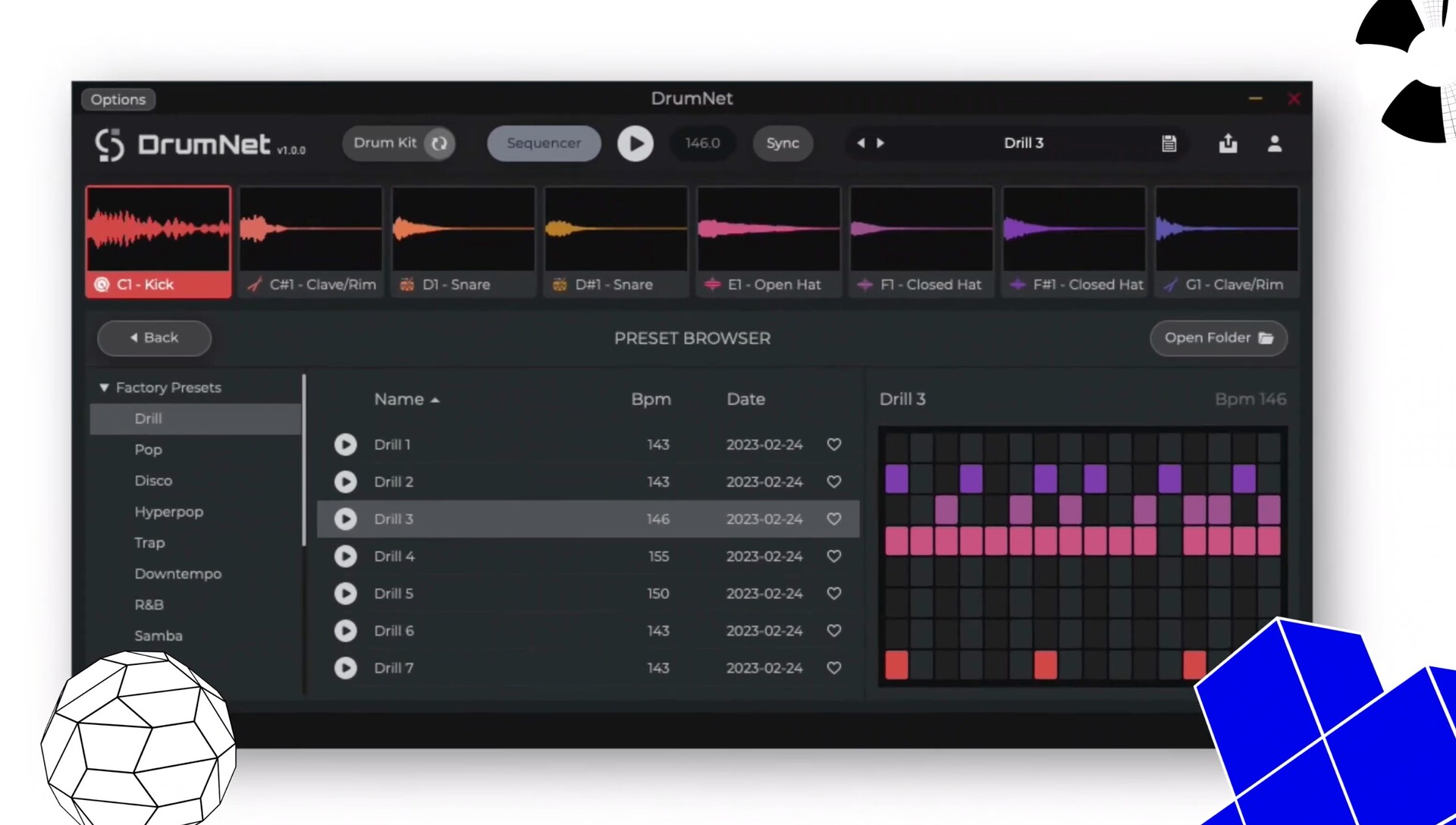Click the G1 Clave/Rim drumstick icon
This screenshot has width=1456, height=825.
click(x=1171, y=284)
